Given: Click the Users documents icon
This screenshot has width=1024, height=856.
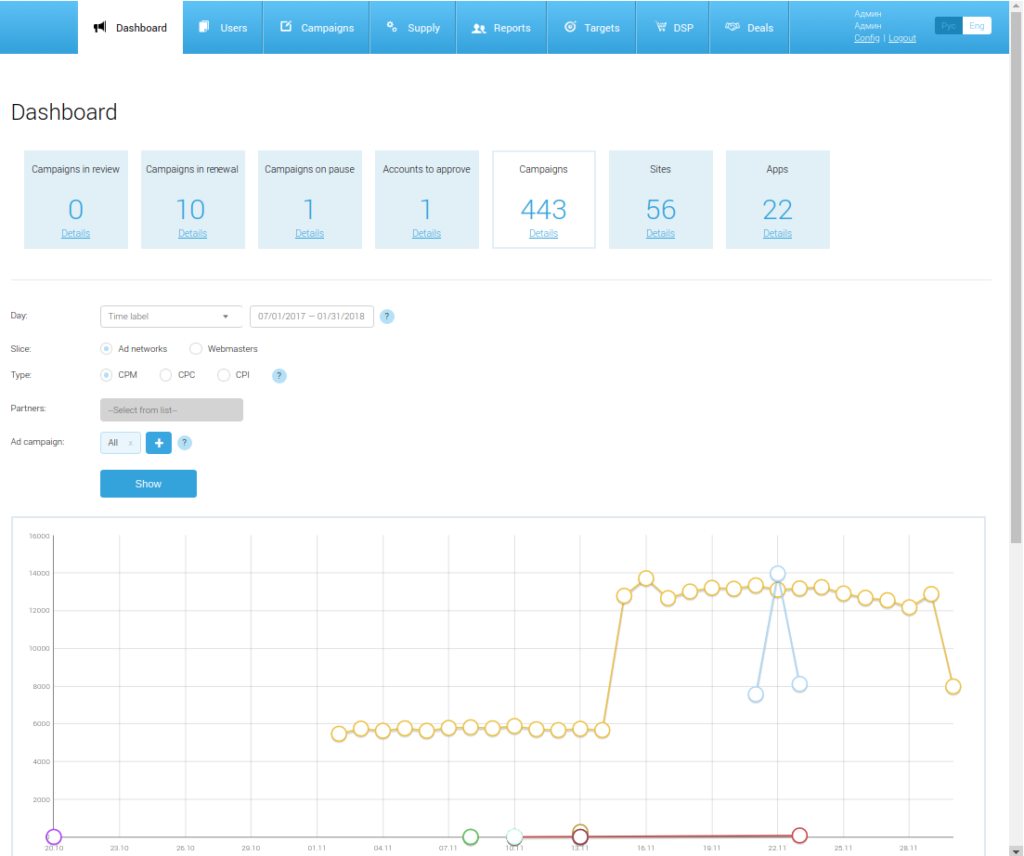Looking at the screenshot, I should 204,27.
